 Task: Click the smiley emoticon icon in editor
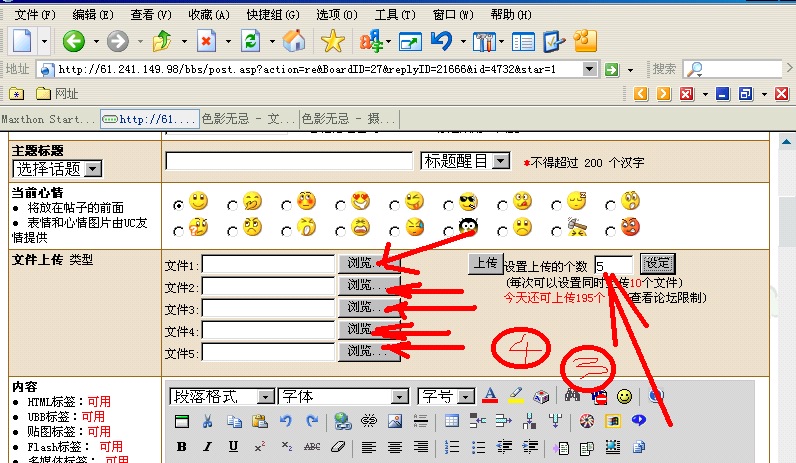(x=624, y=396)
